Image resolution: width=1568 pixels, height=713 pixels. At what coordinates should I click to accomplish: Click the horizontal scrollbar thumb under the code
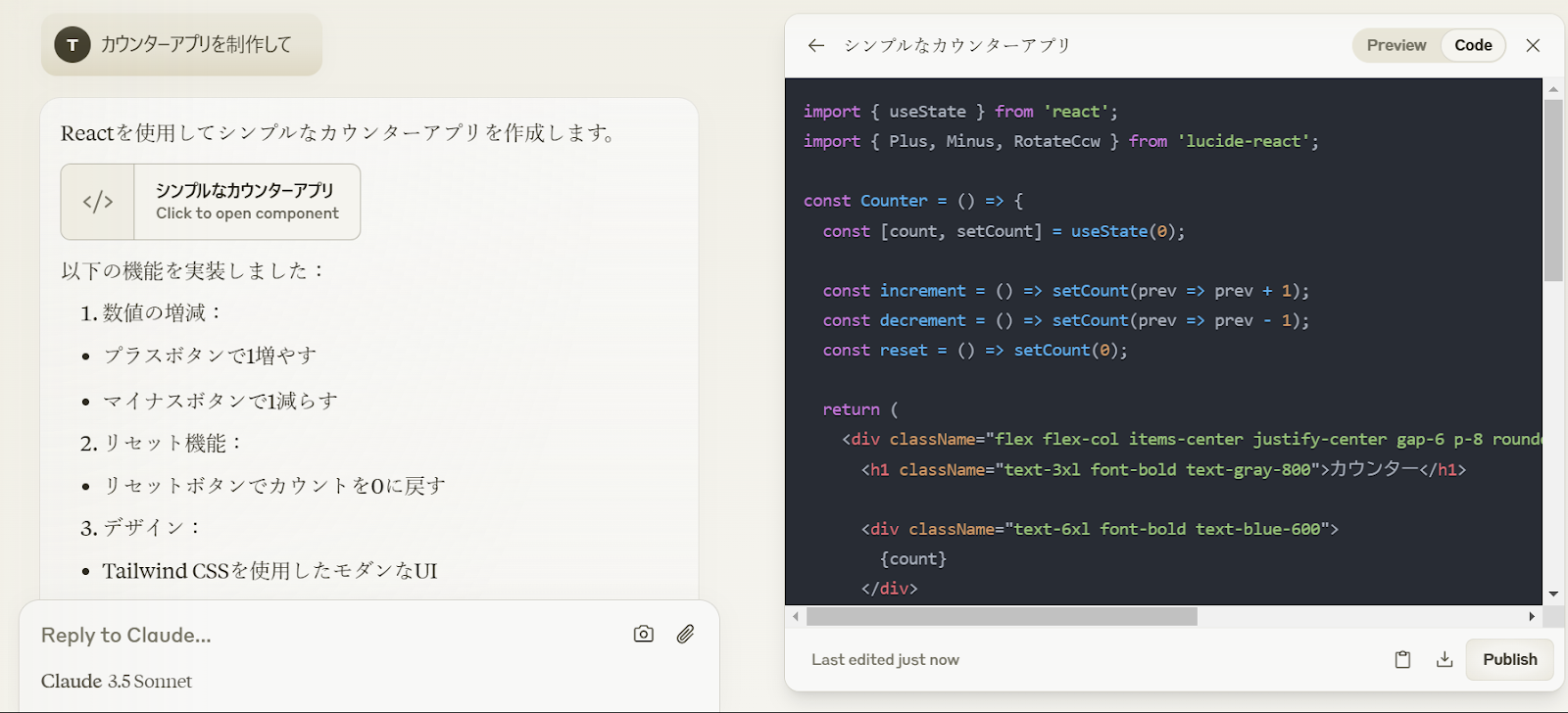pos(1002,616)
